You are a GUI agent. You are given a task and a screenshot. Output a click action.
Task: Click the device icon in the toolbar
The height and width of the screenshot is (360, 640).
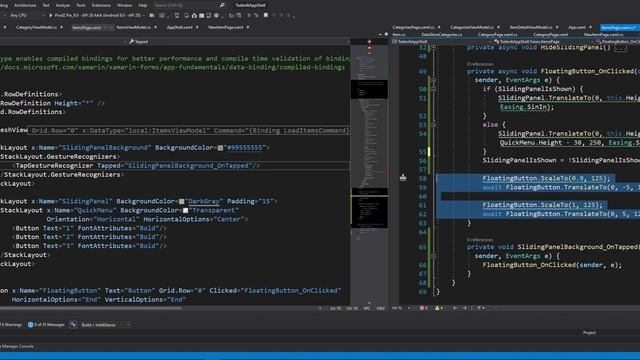pyautogui.click(x=177, y=16)
